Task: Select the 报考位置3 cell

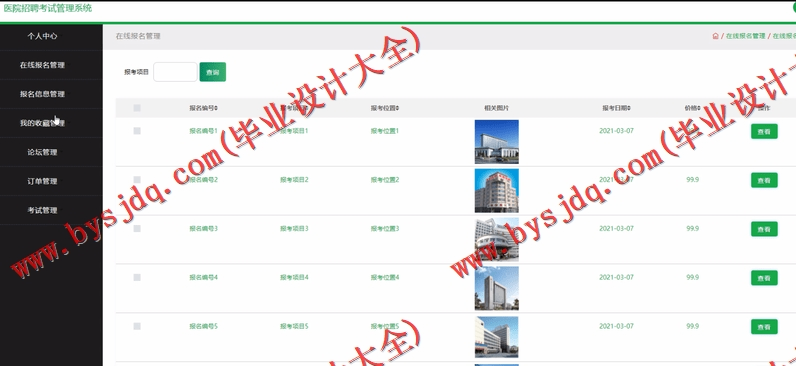Action: (x=385, y=228)
